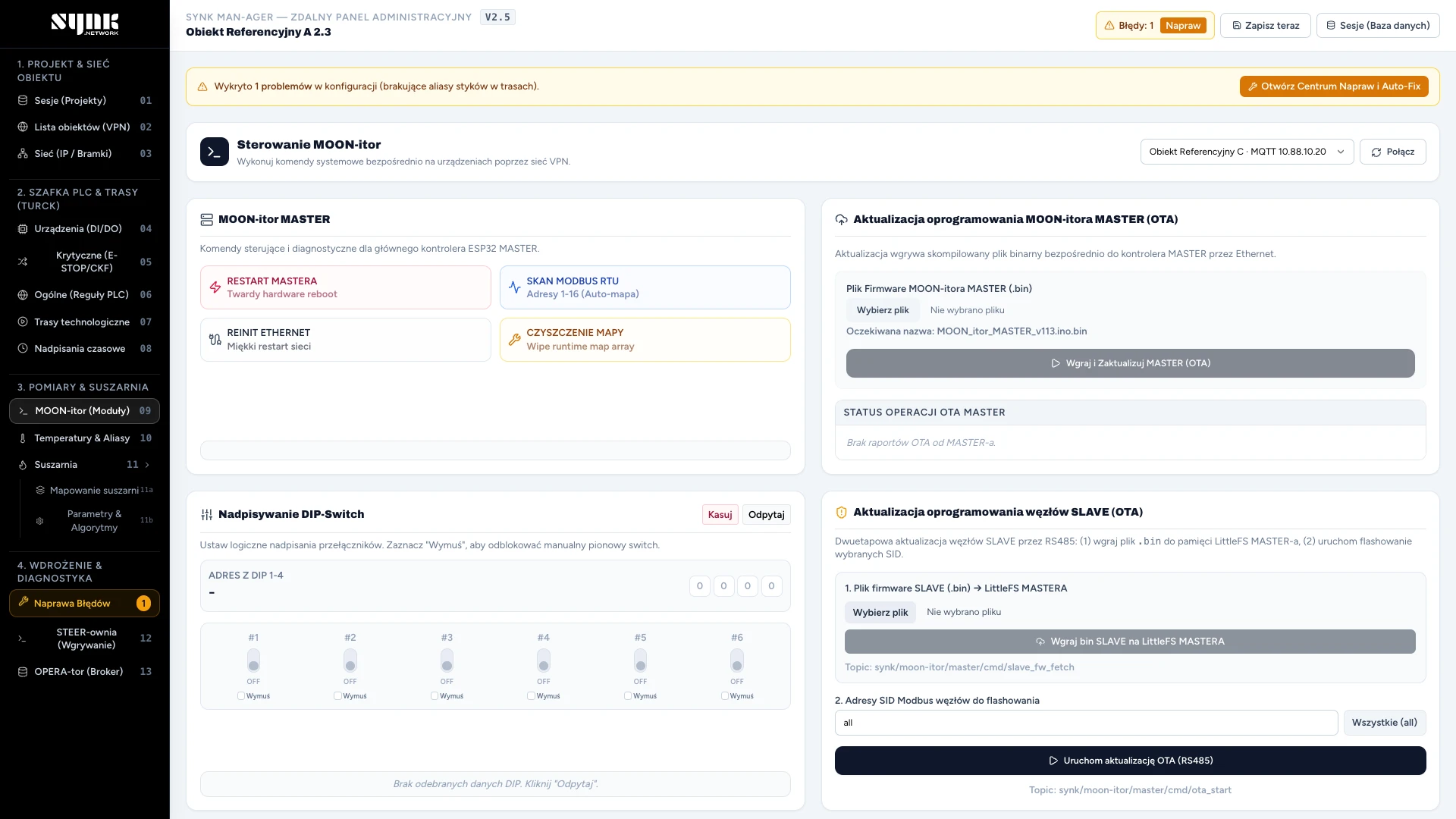The height and width of the screenshot is (819, 1456).
Task: Tick Wymuś checkbox under switch #2
Action: click(337, 696)
